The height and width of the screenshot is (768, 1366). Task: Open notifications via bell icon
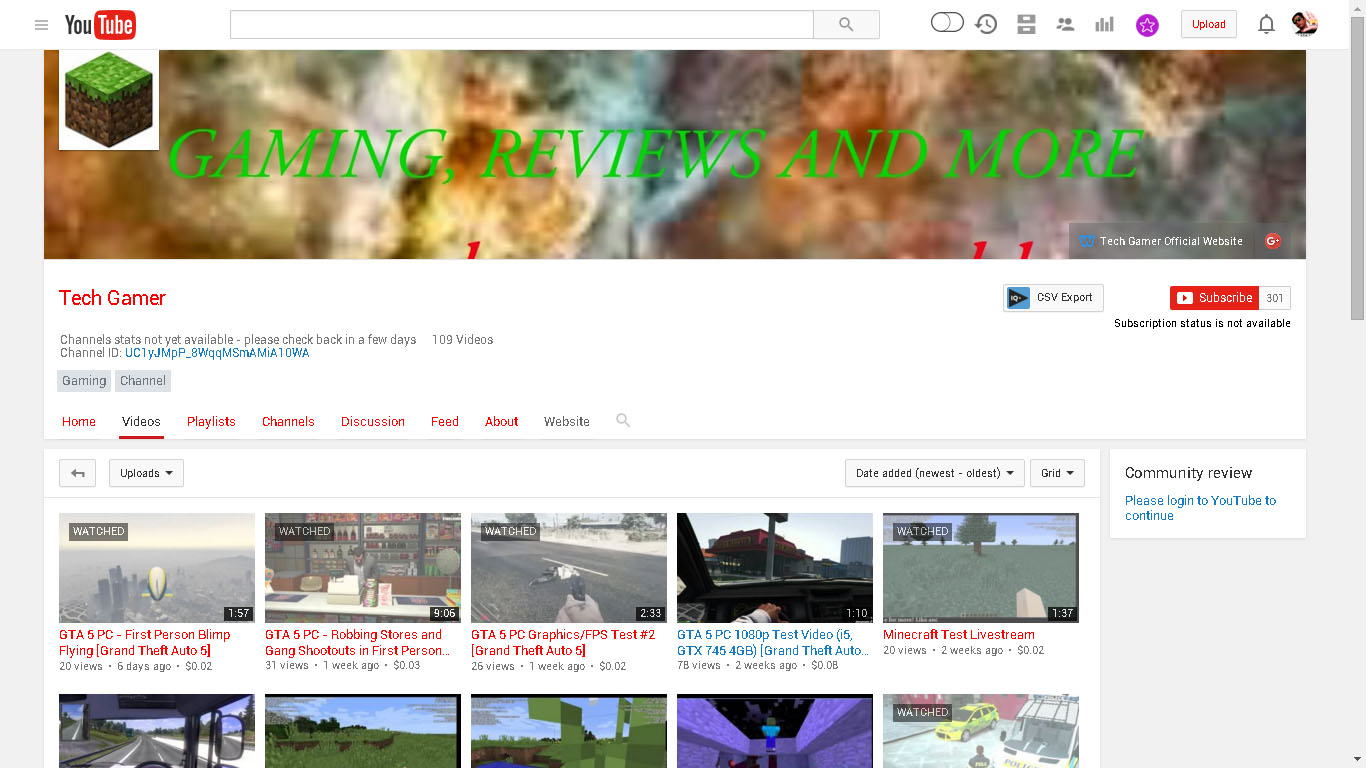[x=1266, y=24]
